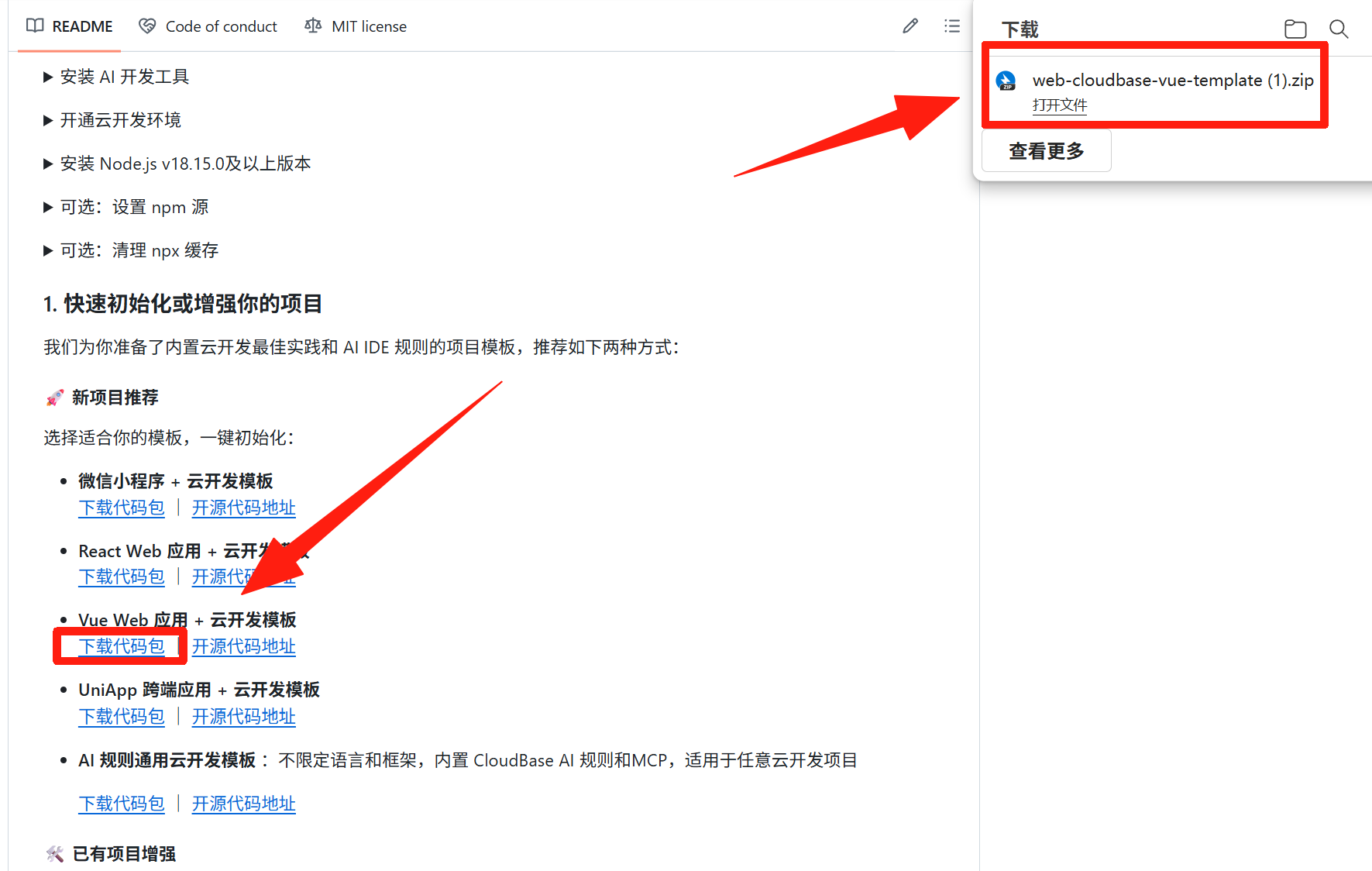The image size is (1372, 871).
Task: Download Vue Web 应用 code package
Action: tap(122, 646)
